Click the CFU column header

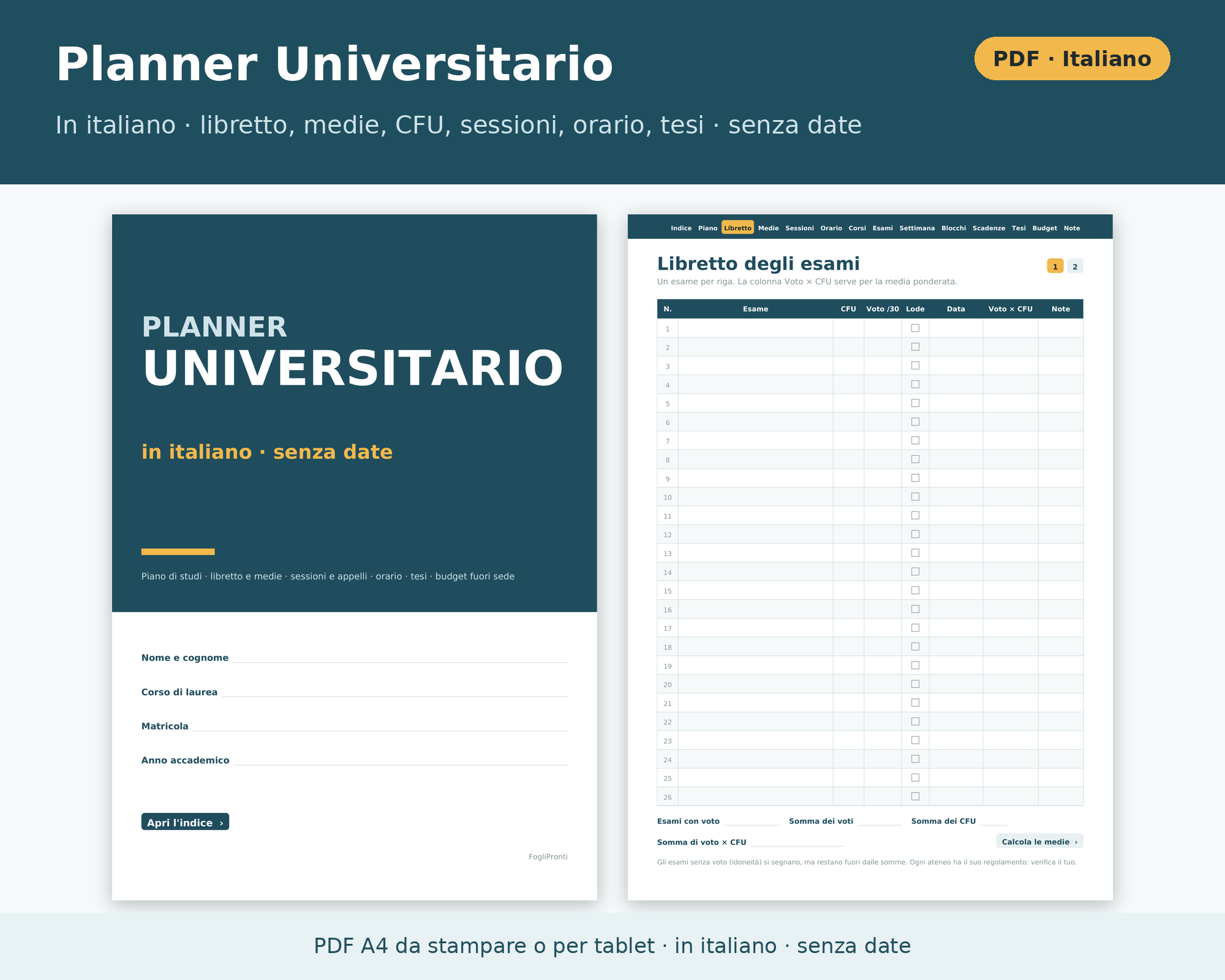(x=848, y=309)
